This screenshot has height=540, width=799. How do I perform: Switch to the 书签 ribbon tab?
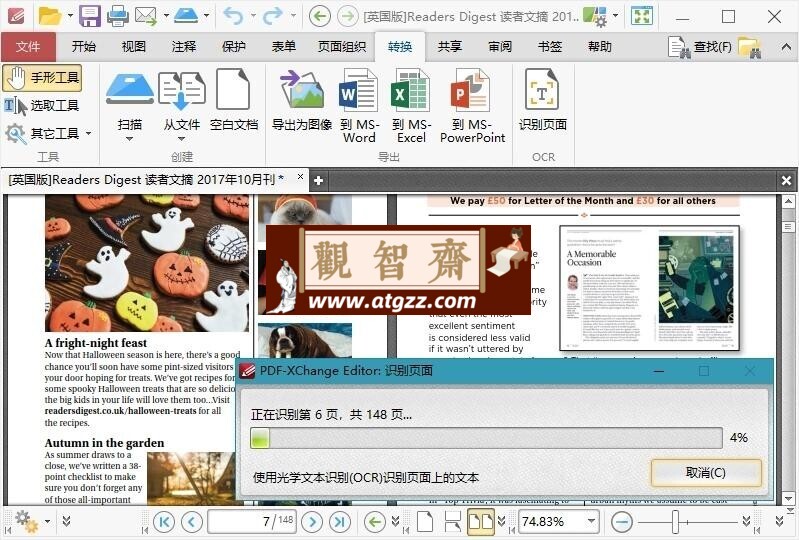(x=550, y=47)
